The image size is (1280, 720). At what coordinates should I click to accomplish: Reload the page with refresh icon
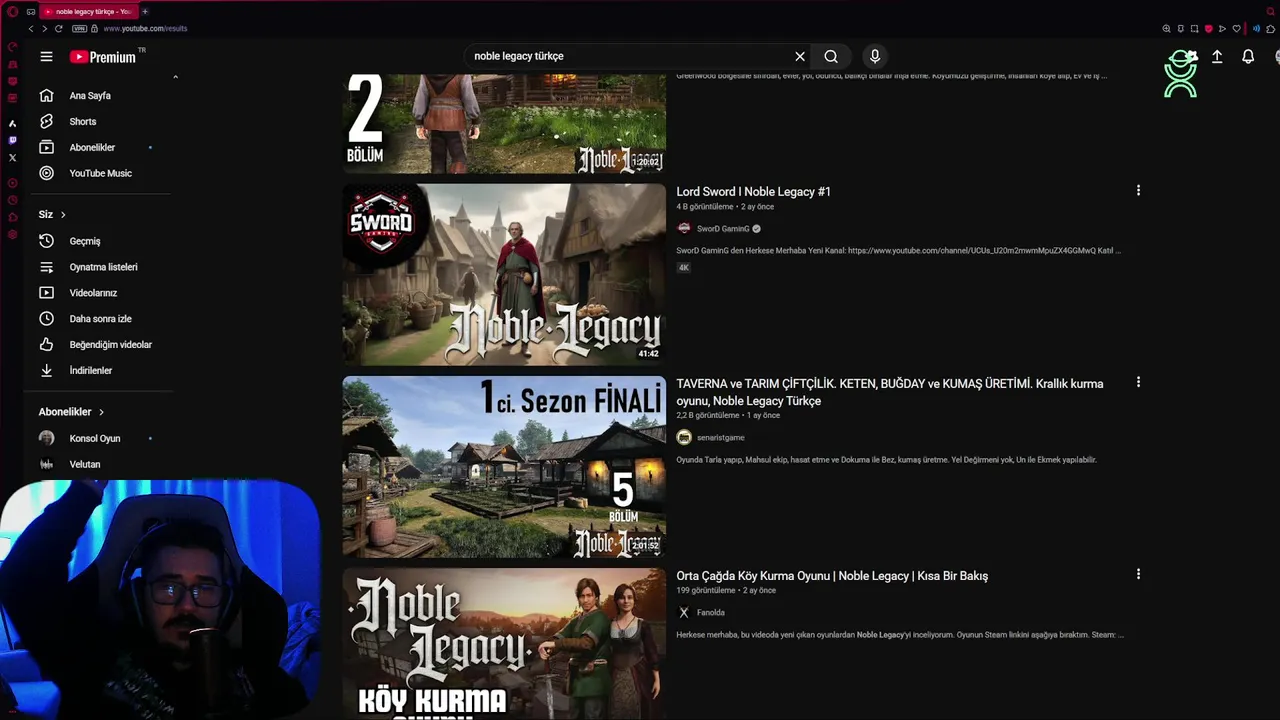pyautogui.click(x=59, y=29)
